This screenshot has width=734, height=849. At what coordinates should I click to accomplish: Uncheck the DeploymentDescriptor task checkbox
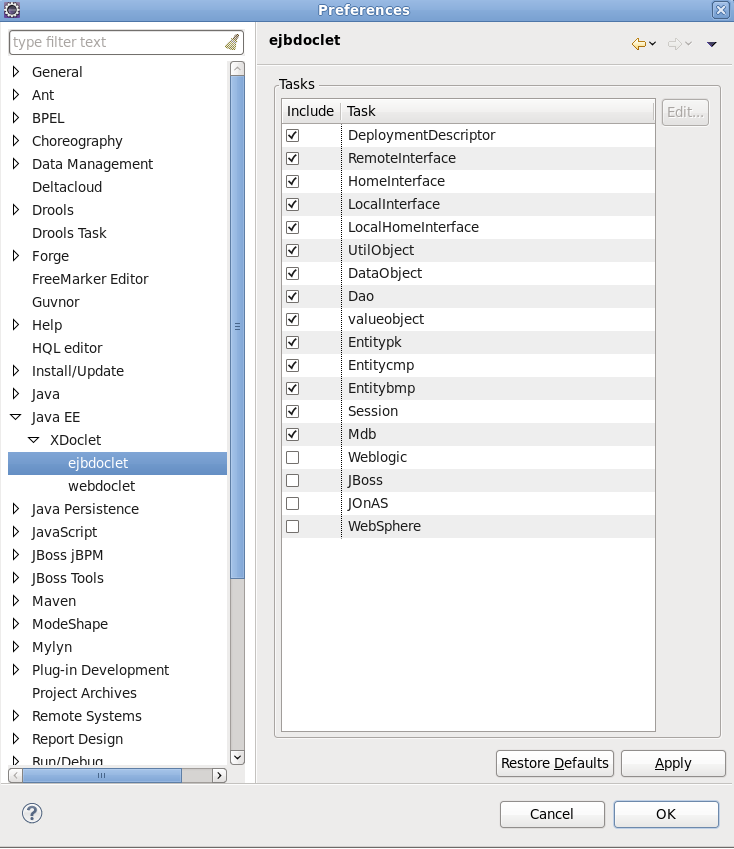(293, 135)
